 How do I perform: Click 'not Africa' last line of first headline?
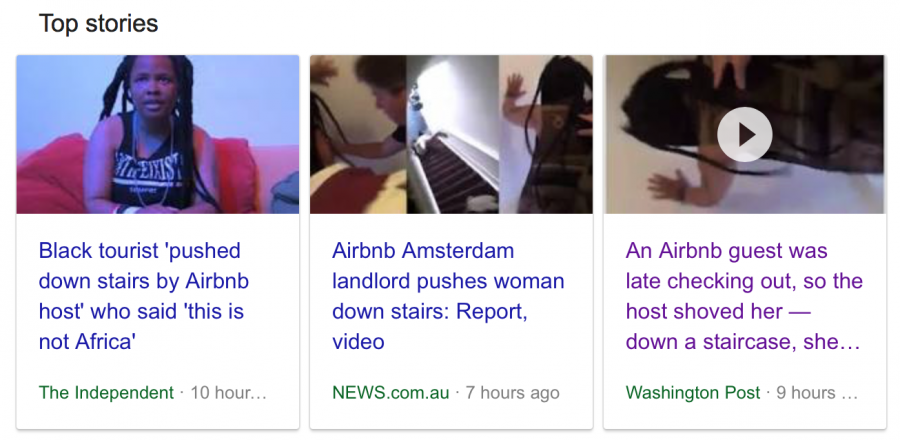(87, 342)
